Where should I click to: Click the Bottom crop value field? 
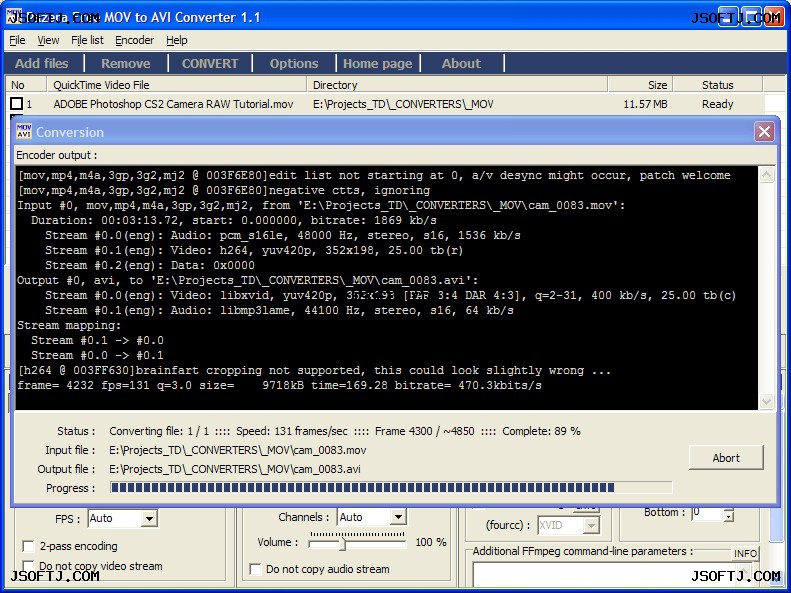(707, 513)
